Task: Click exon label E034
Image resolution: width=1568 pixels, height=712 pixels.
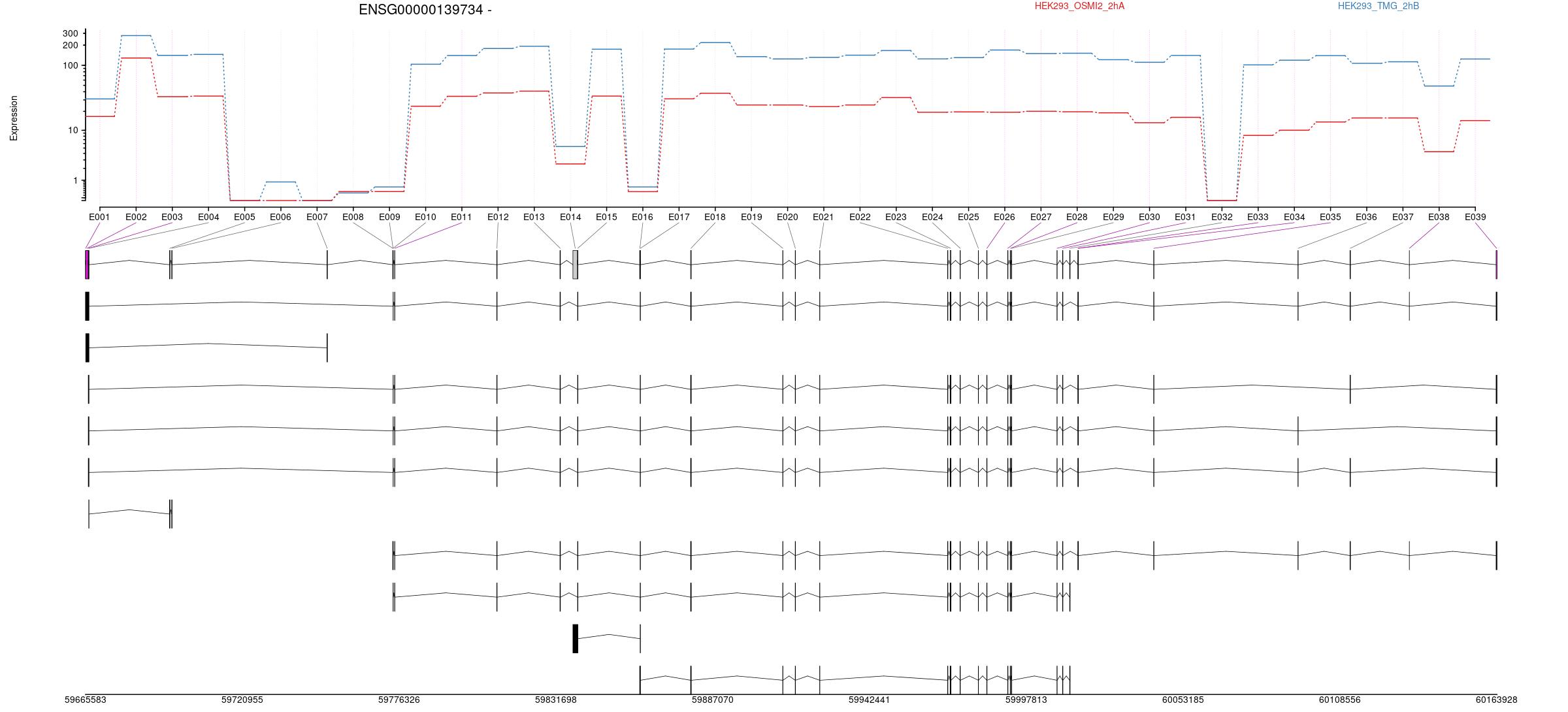Action: coord(1294,217)
